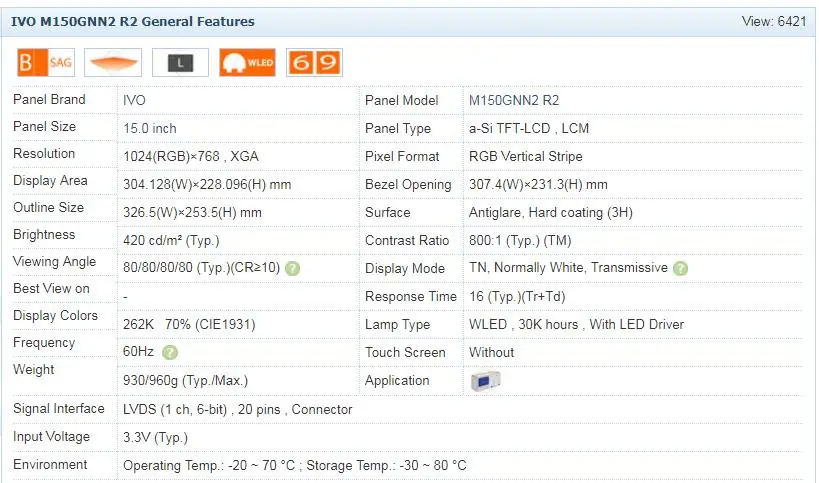Viewport: 819px width, 483px height.
Task: Select the 16 (Typ.)(Tr+Td) response time value
Action: 517,297
